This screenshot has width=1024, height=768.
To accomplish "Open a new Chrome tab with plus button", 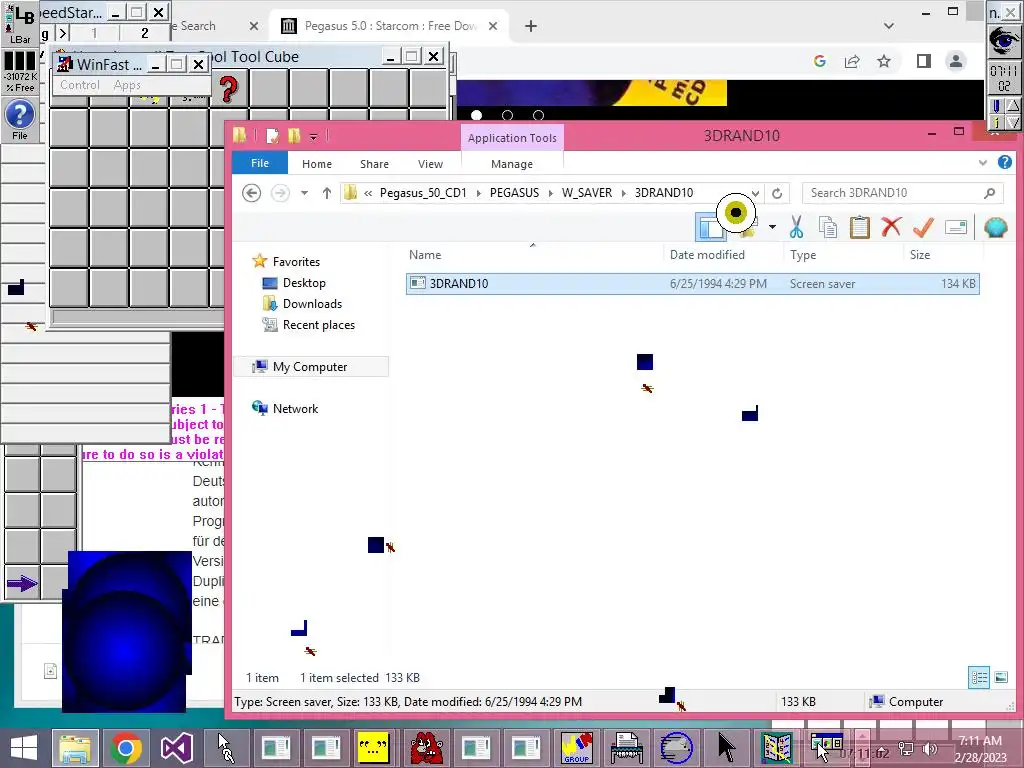I will tap(531, 26).
